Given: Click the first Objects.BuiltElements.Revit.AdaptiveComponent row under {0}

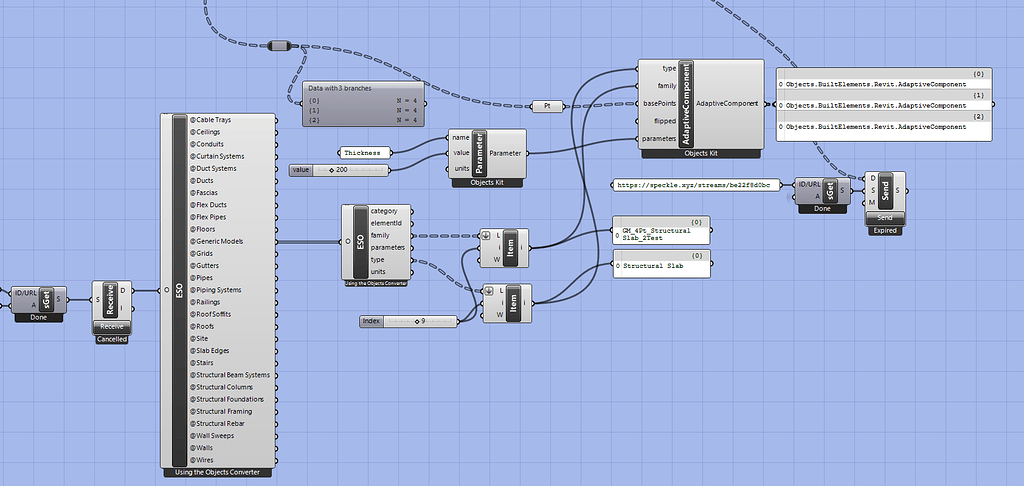Looking at the screenshot, I should pyautogui.click(x=876, y=85).
